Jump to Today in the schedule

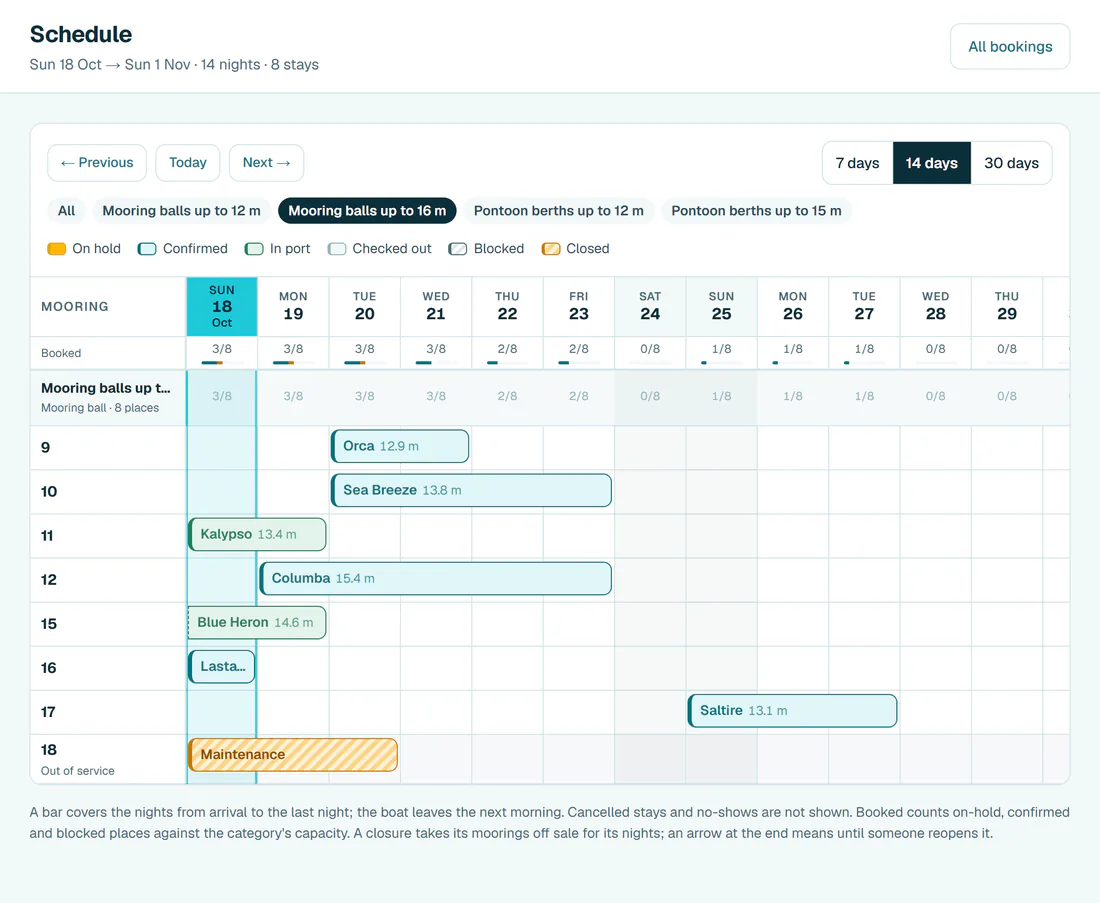pyautogui.click(x=187, y=163)
